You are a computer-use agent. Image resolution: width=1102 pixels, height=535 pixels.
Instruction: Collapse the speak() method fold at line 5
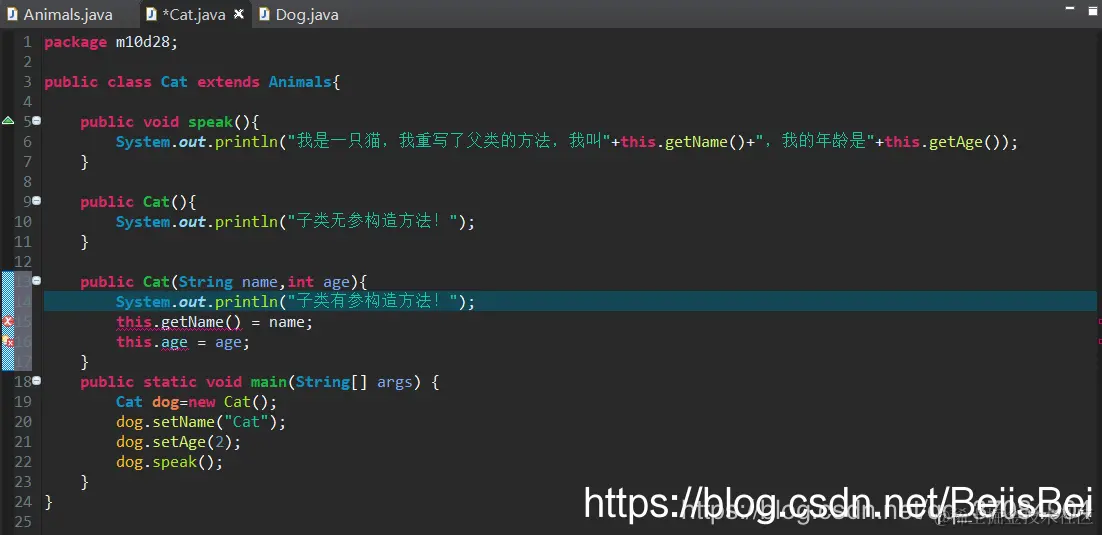tap(37, 121)
